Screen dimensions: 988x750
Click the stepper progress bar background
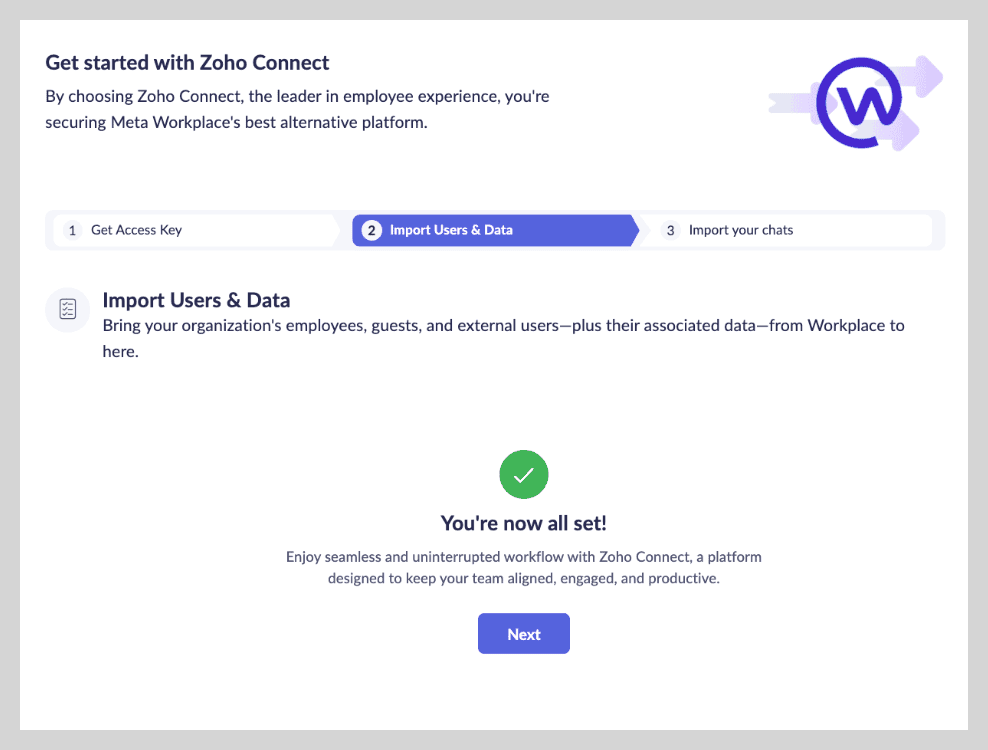(x=939, y=230)
